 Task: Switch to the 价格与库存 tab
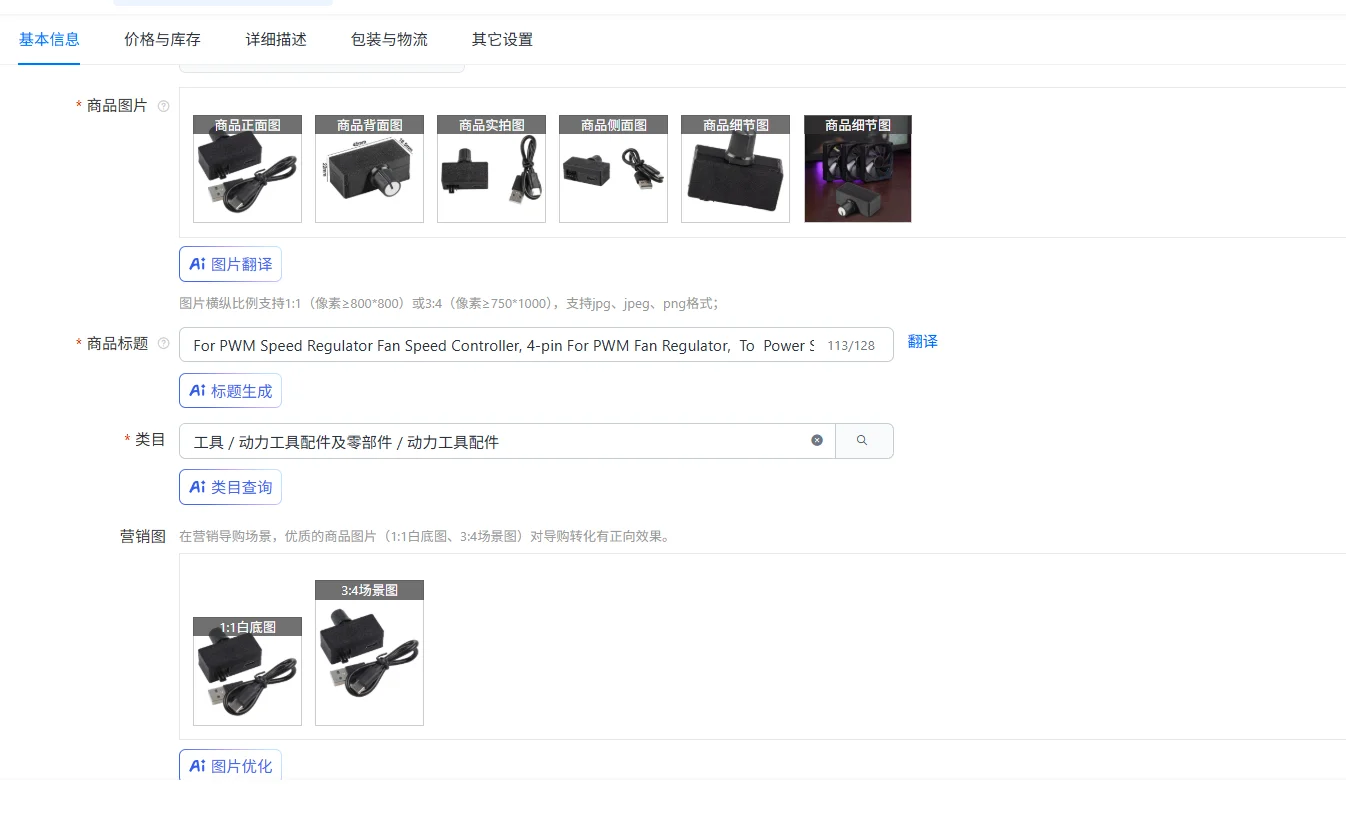pos(161,40)
